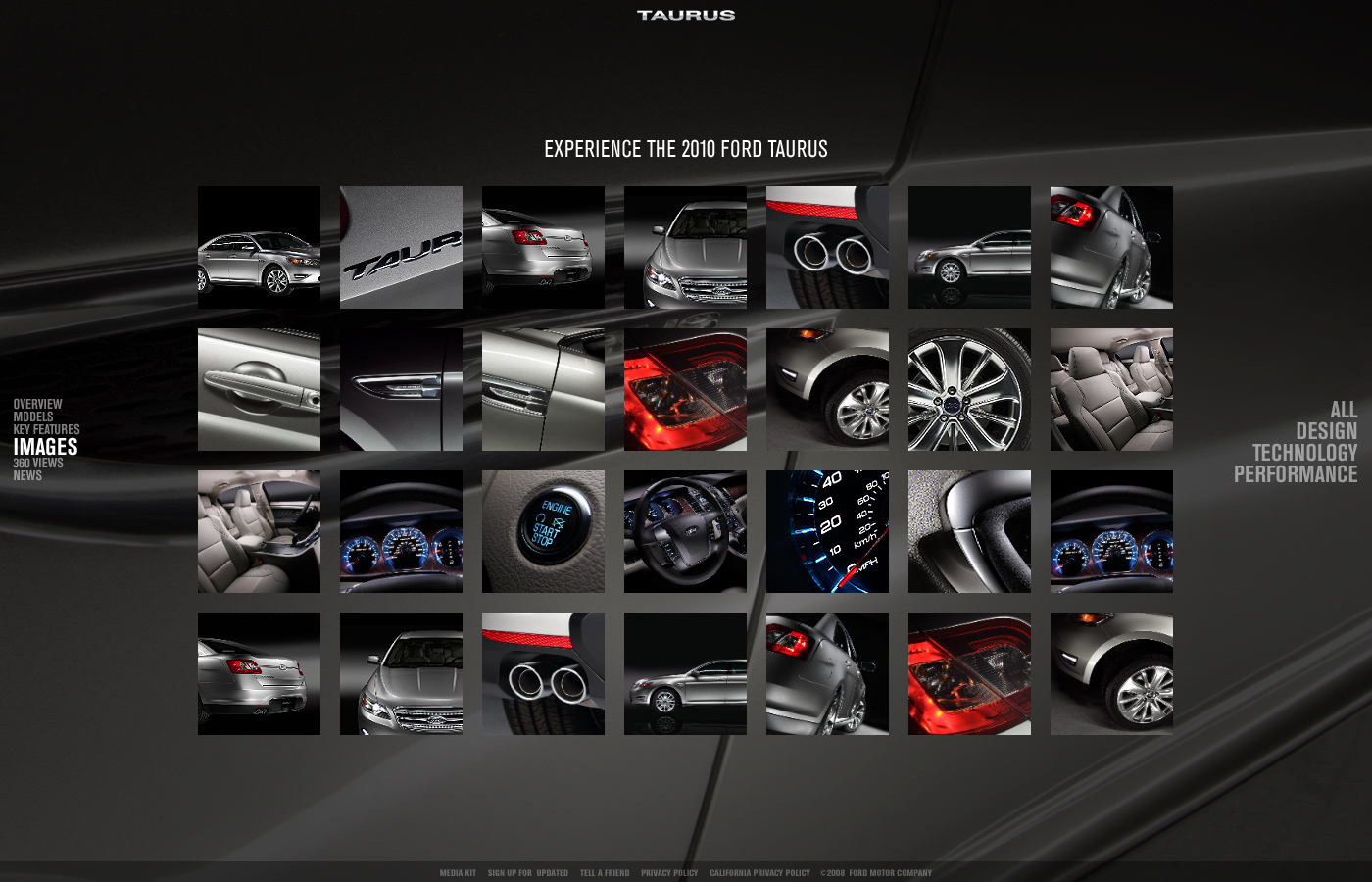Open the California Privacy Policy link

759,873
